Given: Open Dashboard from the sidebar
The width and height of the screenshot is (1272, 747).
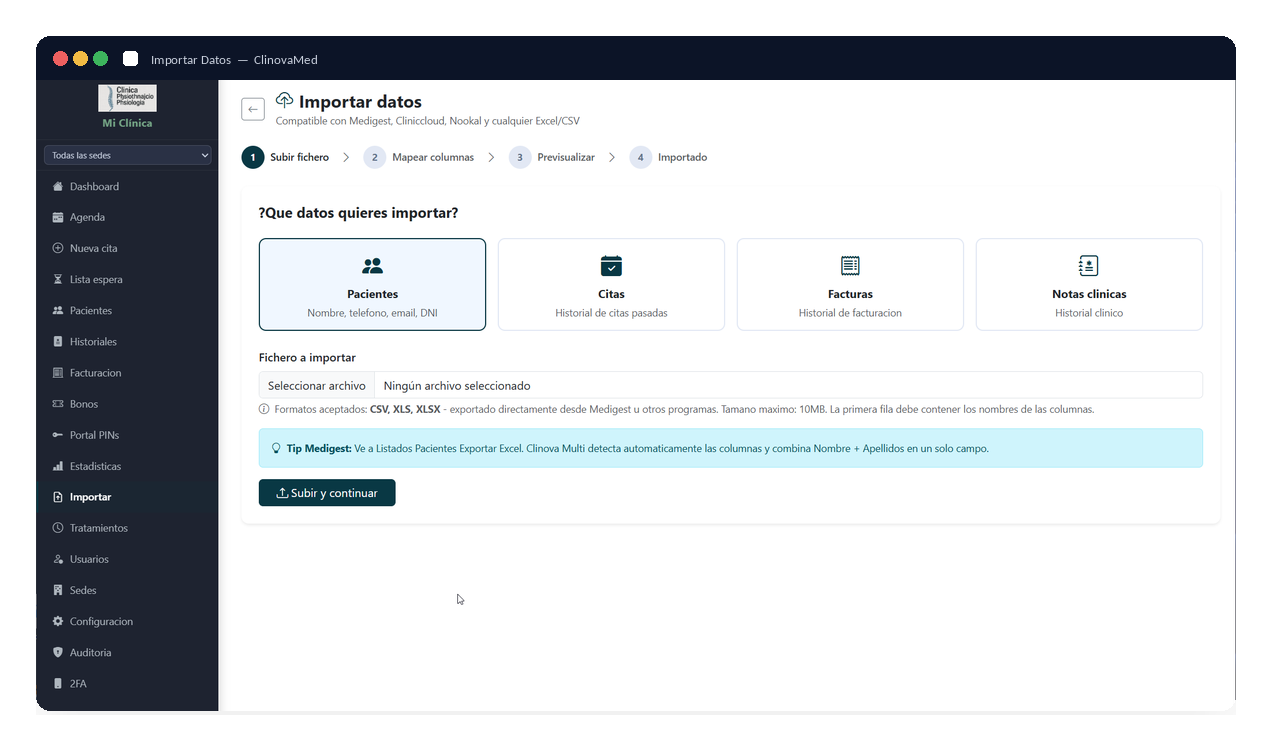Looking at the screenshot, I should click(127, 187).
